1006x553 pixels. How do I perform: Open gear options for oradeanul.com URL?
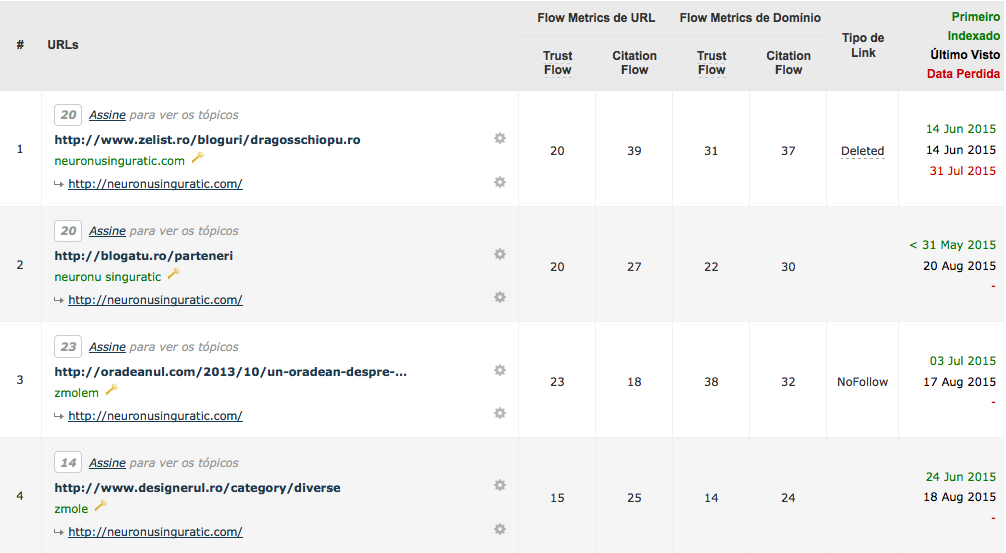[x=500, y=370]
